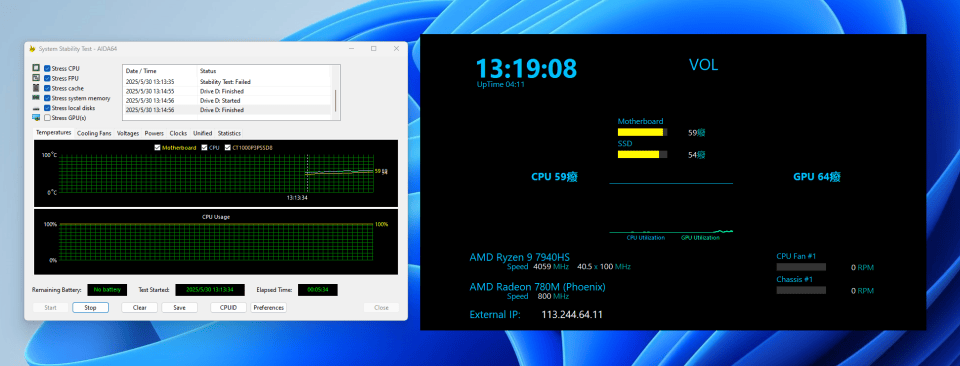Open the Preferences dialog

pos(268,308)
